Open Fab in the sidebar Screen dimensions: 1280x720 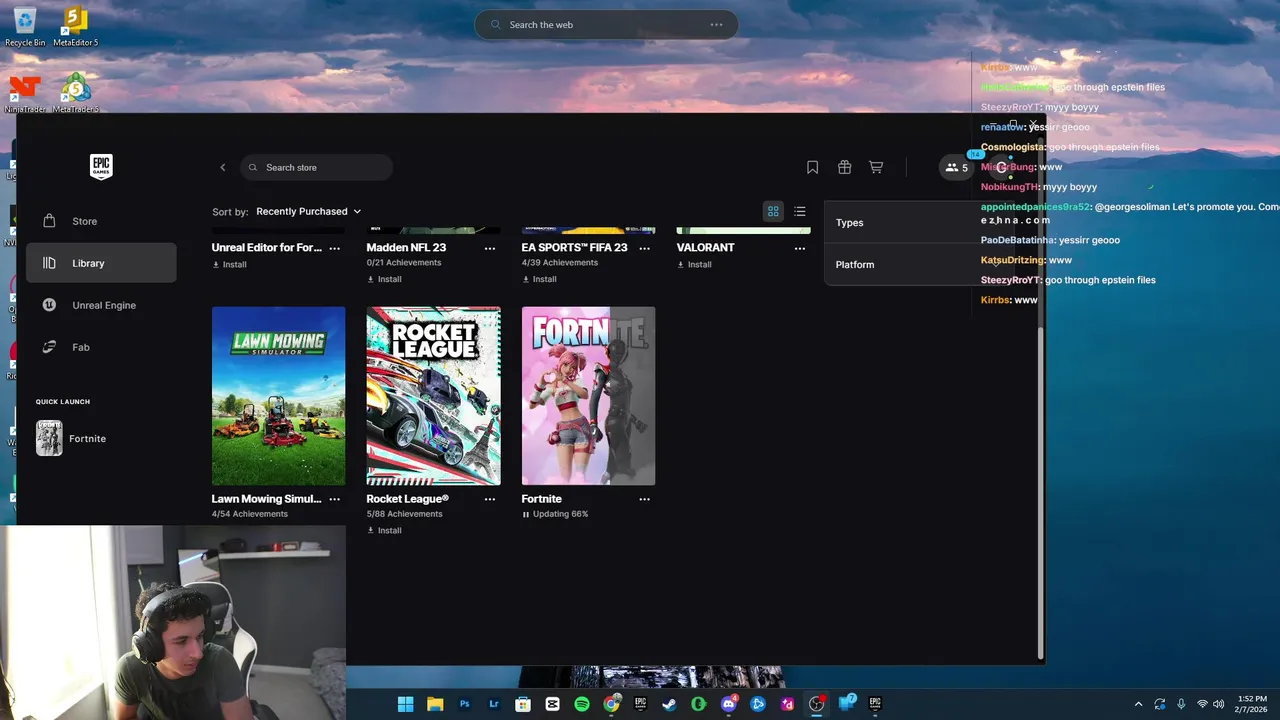point(101,347)
